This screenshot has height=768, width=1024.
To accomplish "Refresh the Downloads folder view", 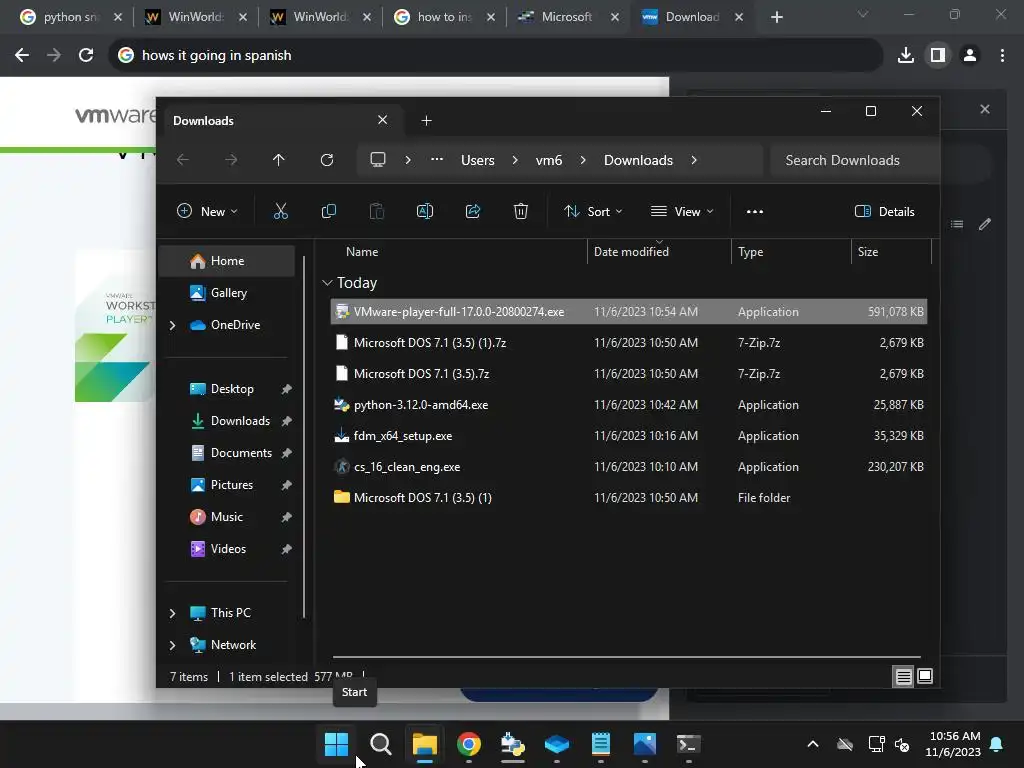I will (327, 160).
